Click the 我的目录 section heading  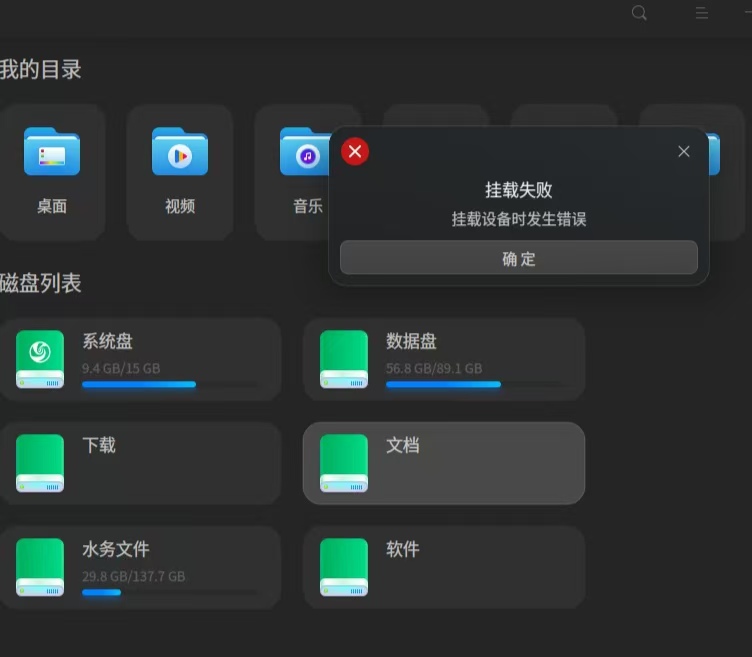40,70
